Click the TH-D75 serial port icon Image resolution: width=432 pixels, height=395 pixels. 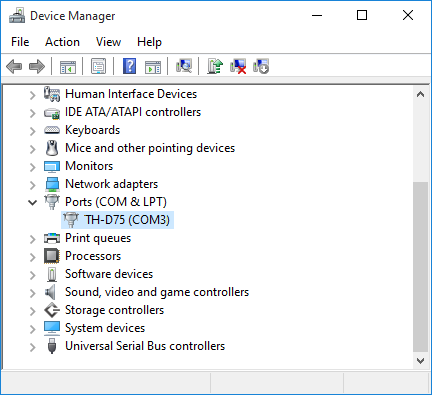tap(71, 220)
